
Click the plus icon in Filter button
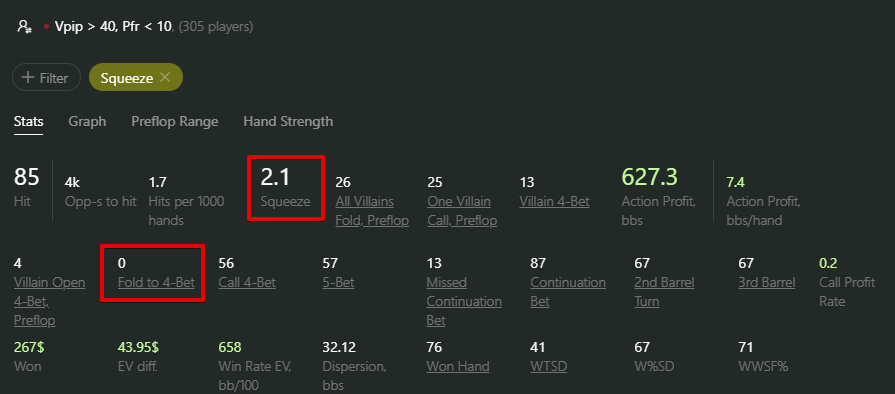tap(27, 77)
